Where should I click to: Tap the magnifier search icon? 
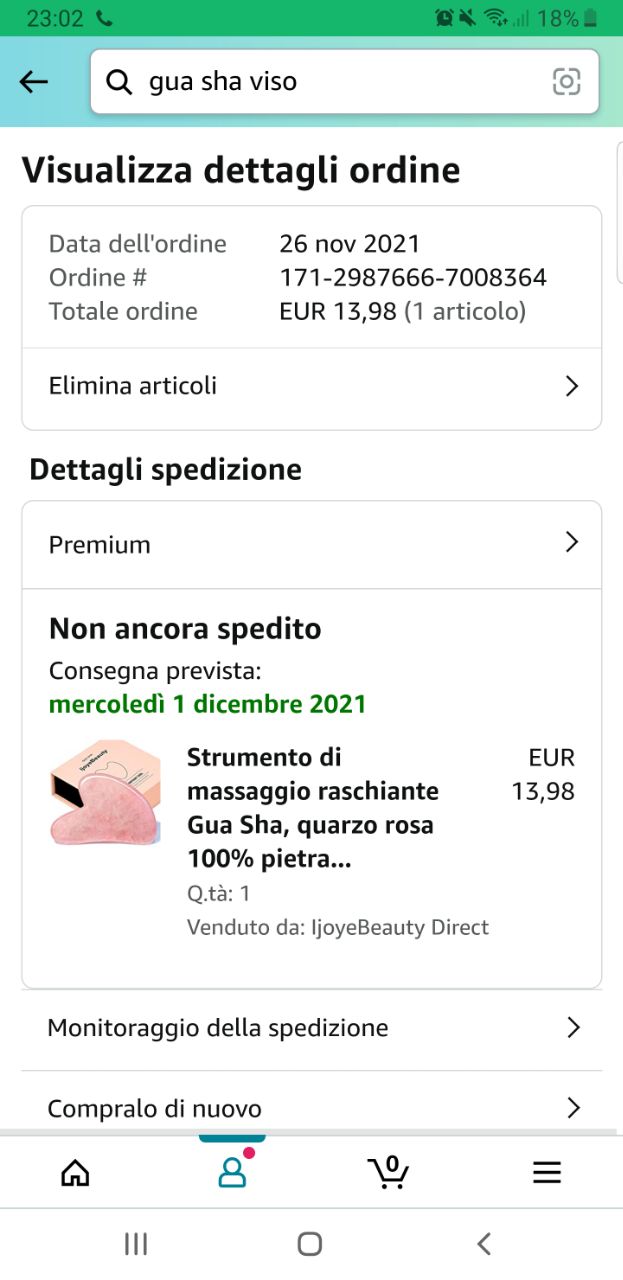click(x=119, y=82)
